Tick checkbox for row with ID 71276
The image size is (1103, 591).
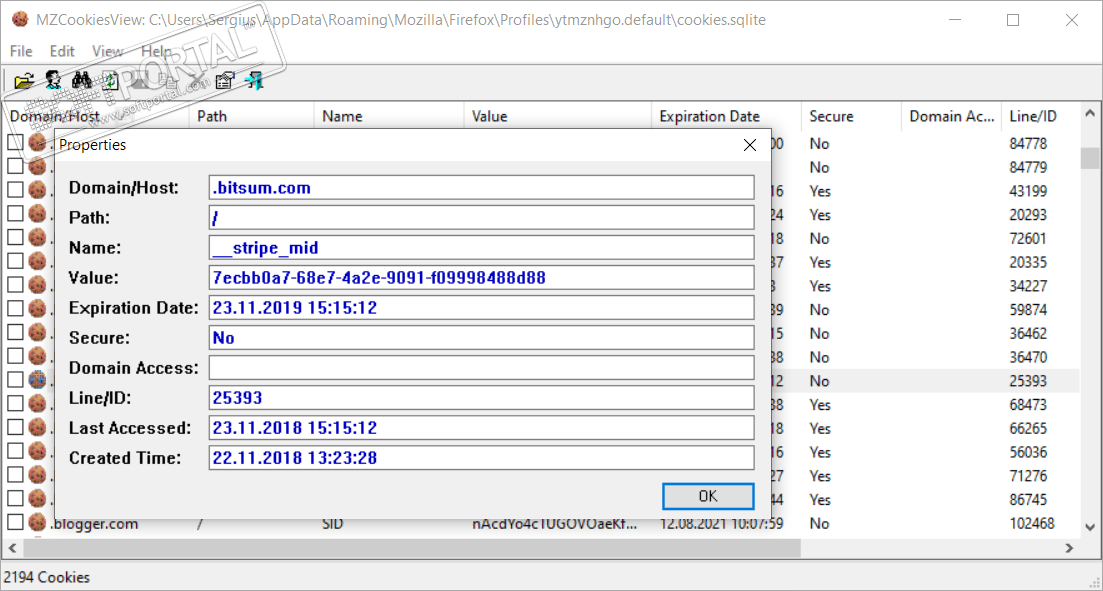click(x=15, y=475)
